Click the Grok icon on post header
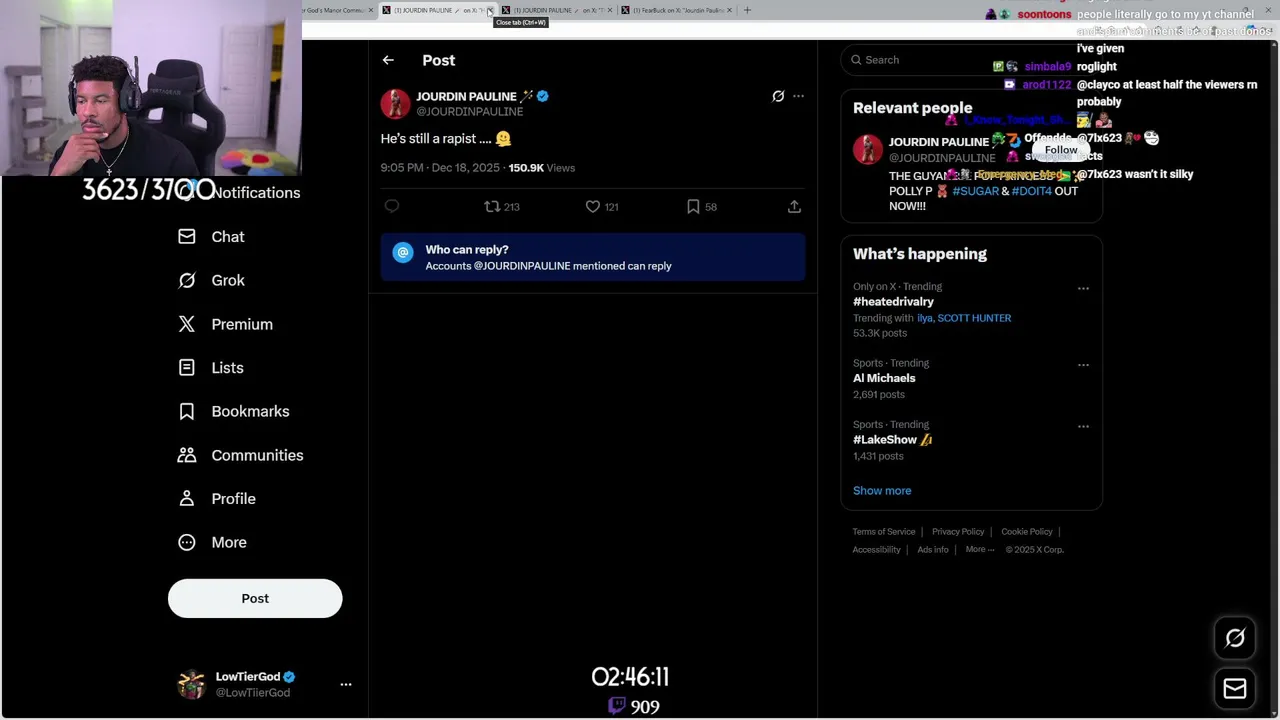 click(x=778, y=96)
